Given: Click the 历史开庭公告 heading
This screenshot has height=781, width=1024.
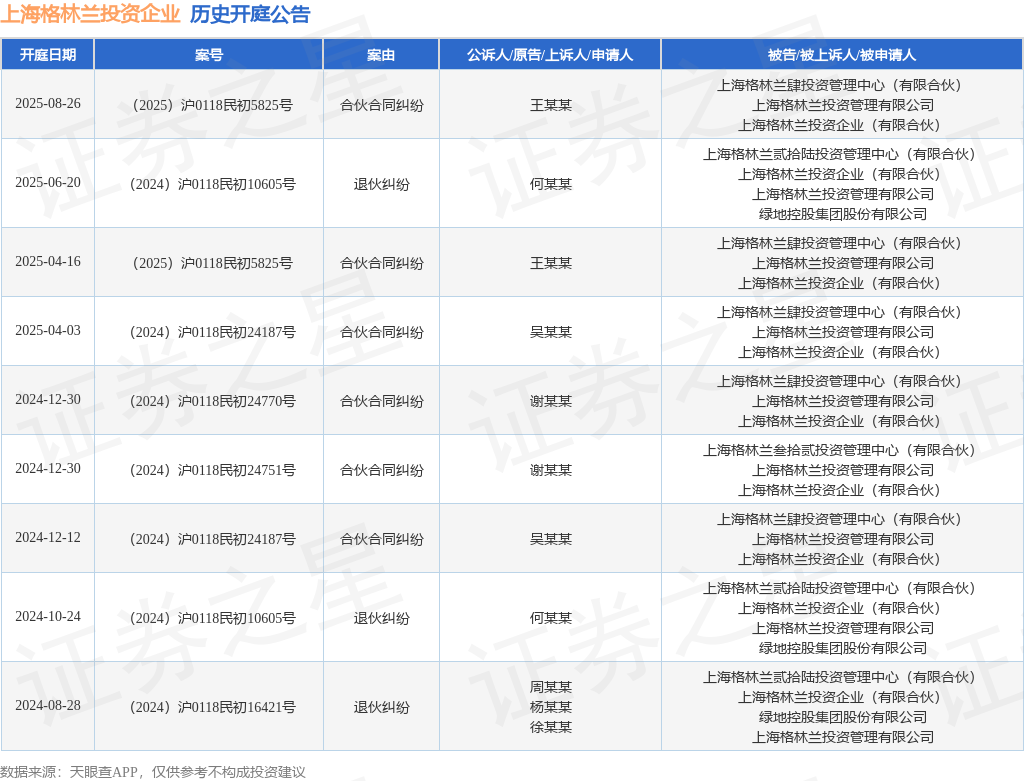Looking at the screenshot, I should pos(250,14).
